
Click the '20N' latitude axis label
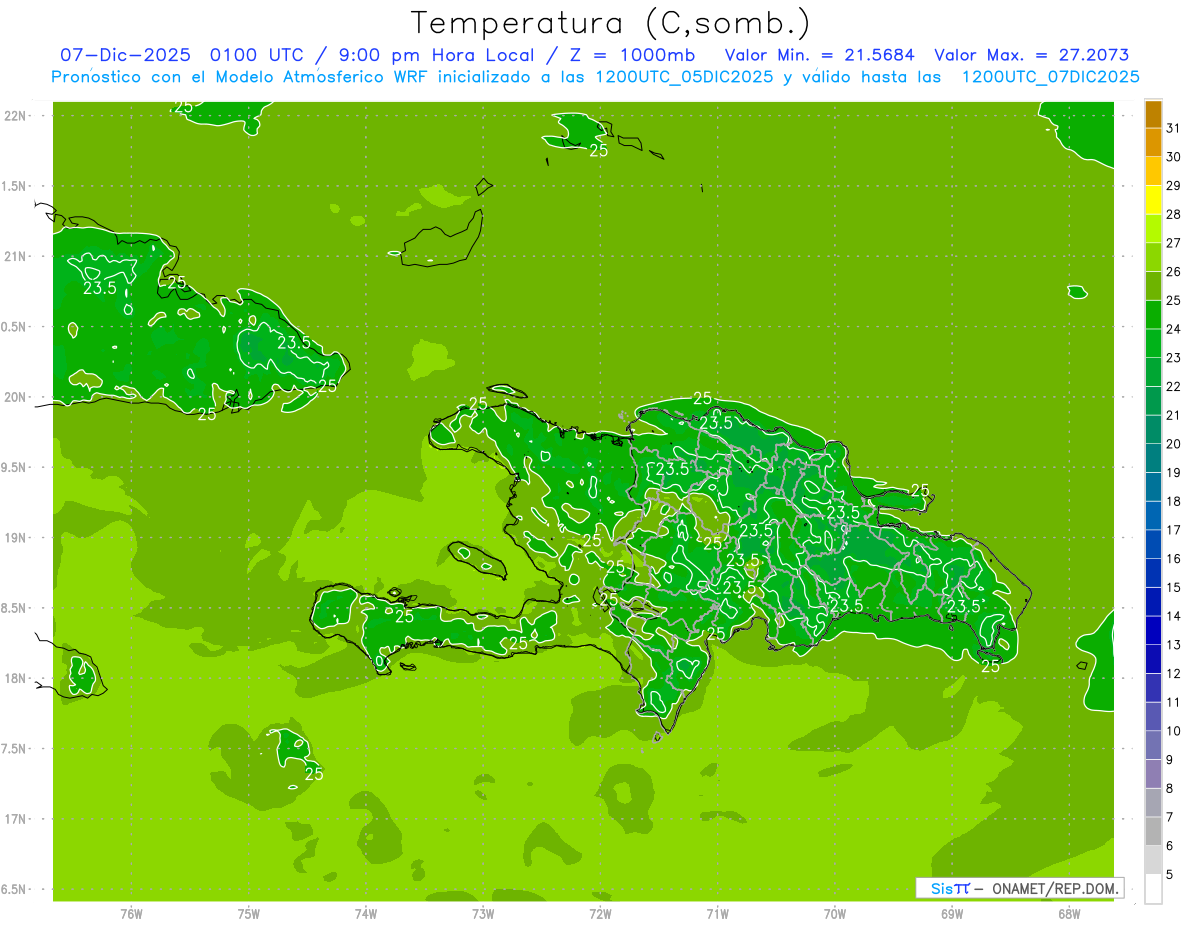coord(15,397)
